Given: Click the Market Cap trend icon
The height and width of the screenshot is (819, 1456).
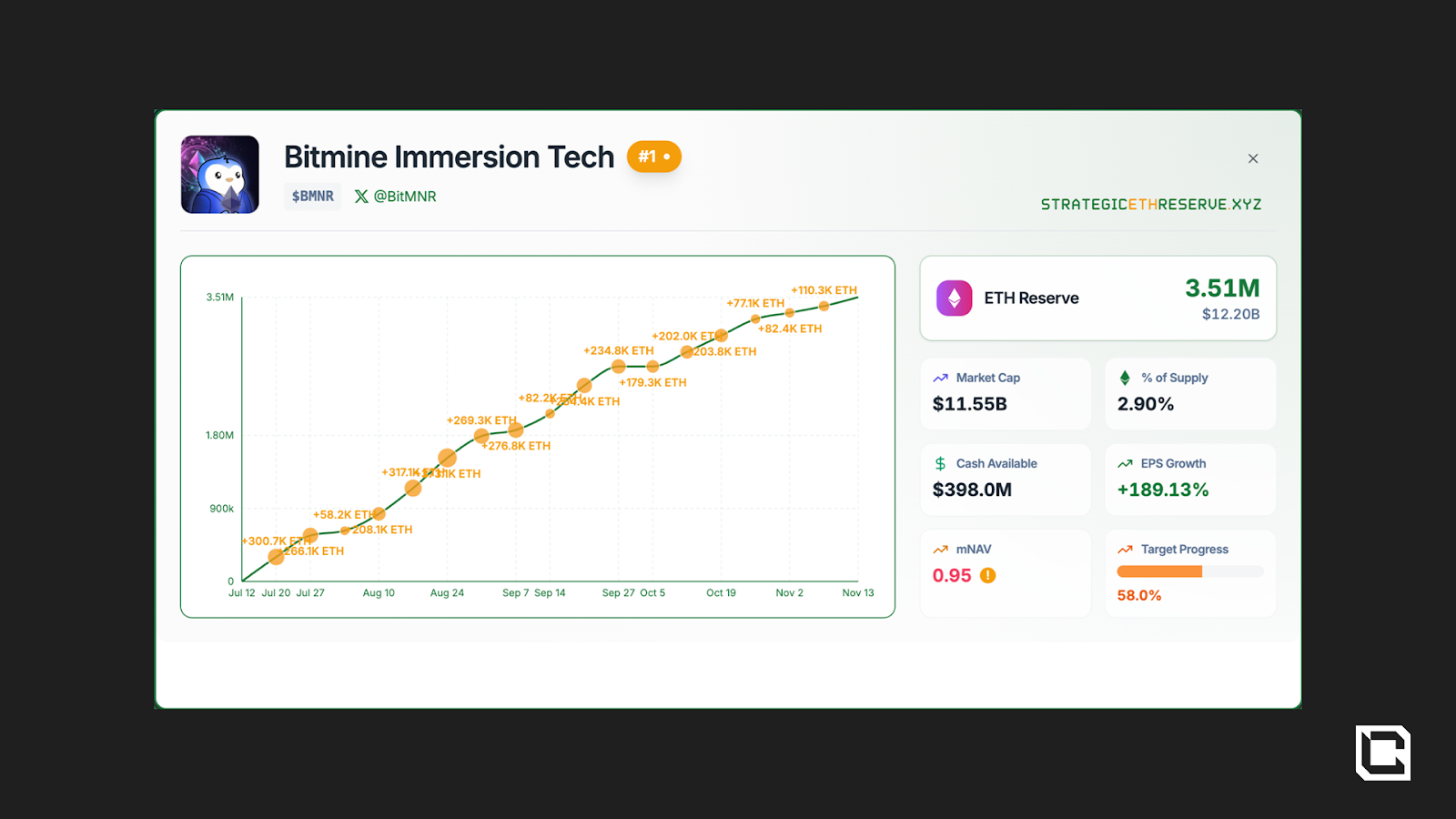Looking at the screenshot, I should (940, 379).
